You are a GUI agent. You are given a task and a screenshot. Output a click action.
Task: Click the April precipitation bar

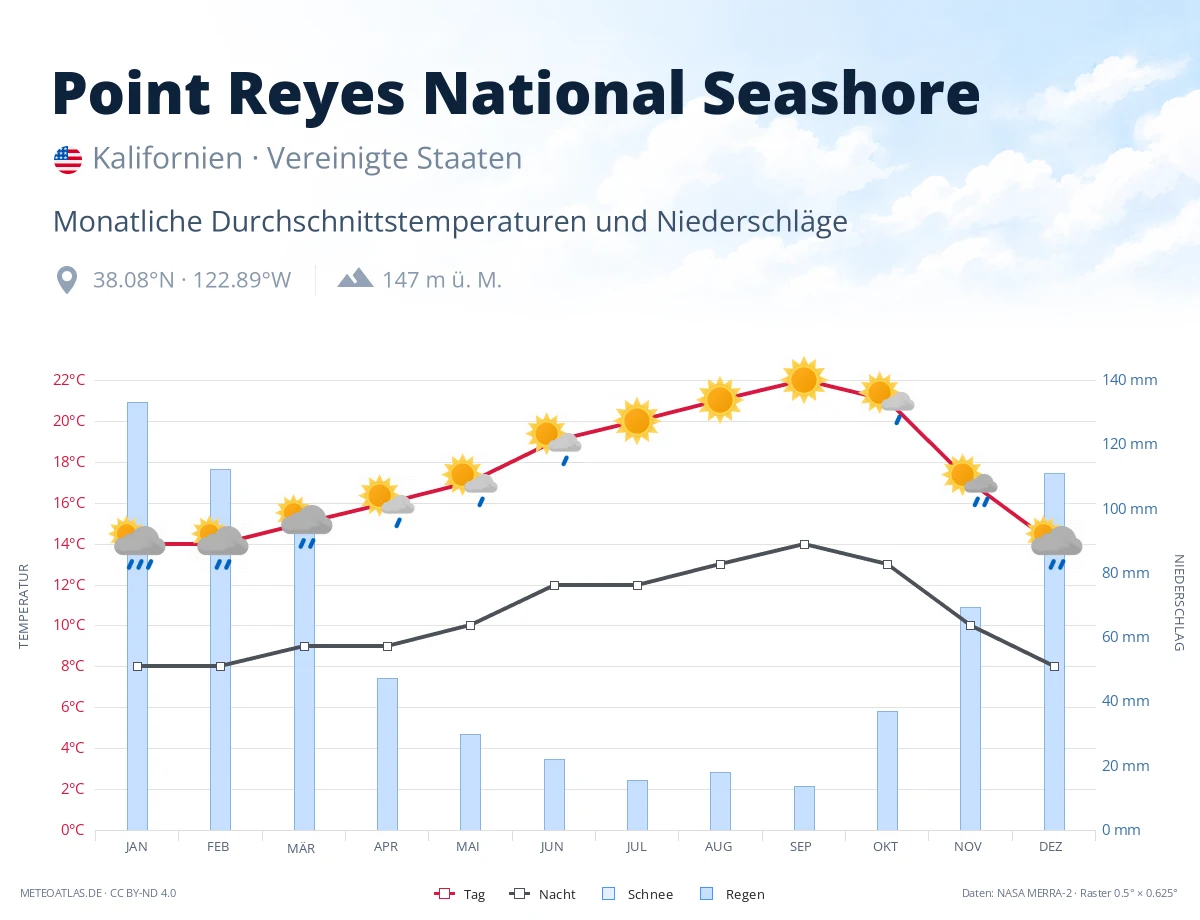pyautogui.click(x=387, y=754)
